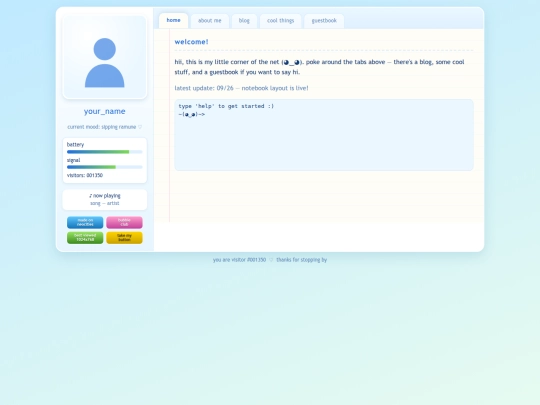The image size is (540, 405).
Task: Click the 'made on neocities' blue badge
Action: coord(85,222)
